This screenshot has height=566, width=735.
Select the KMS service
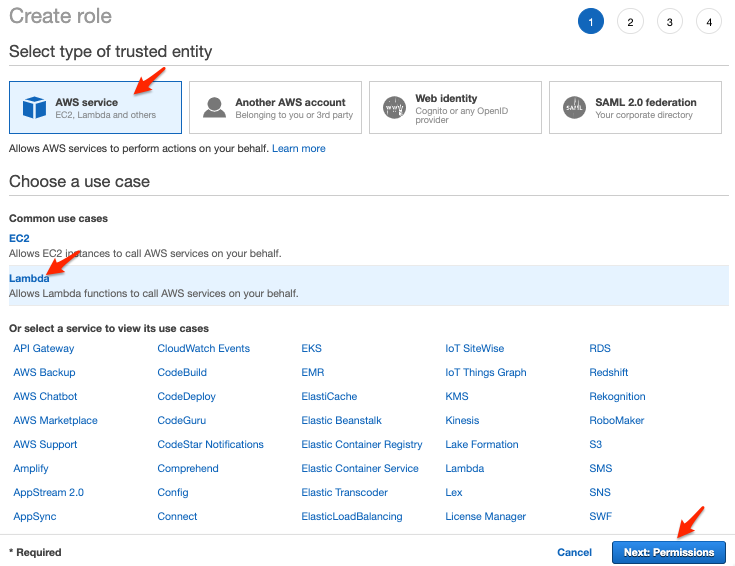457,396
